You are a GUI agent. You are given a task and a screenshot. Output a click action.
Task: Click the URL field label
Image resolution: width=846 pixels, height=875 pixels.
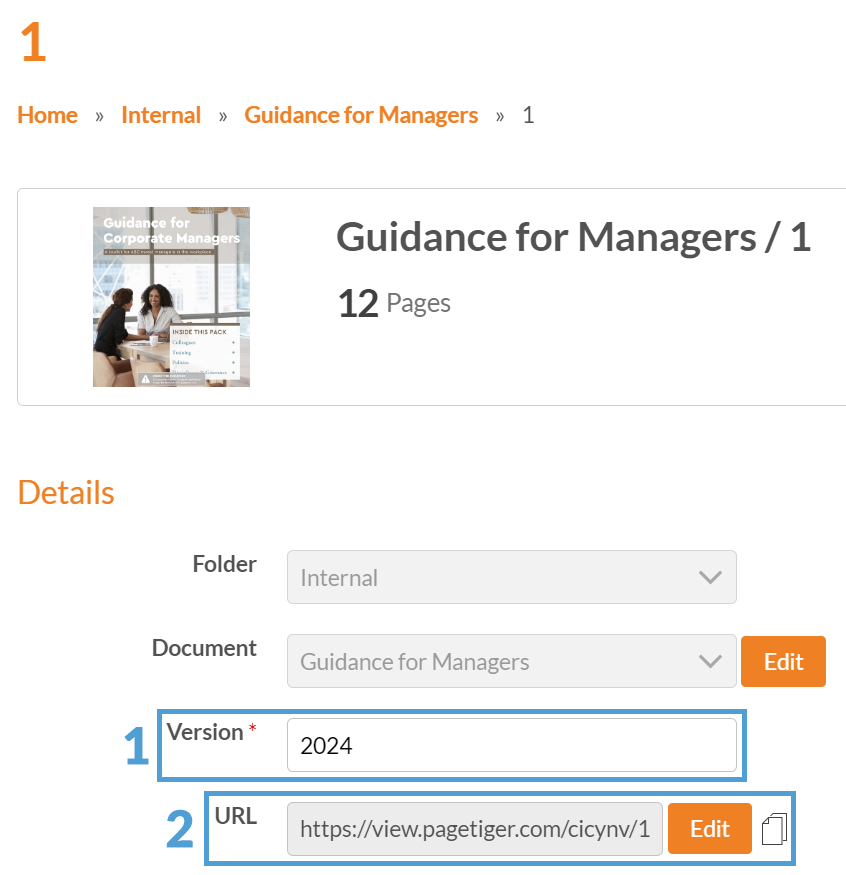236,816
